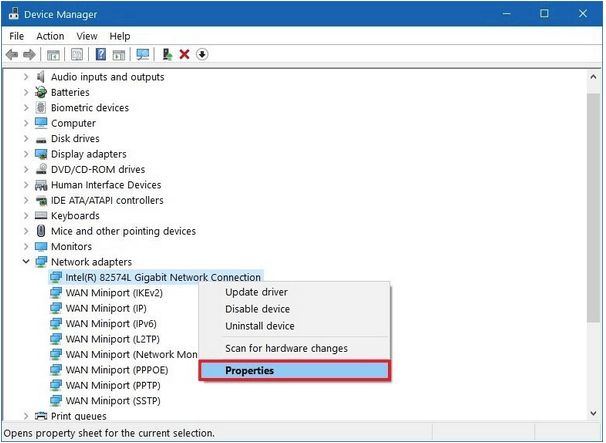Expand the Keyboards node
Viewport: 606px width, 443px height.
pyautogui.click(x=26, y=215)
